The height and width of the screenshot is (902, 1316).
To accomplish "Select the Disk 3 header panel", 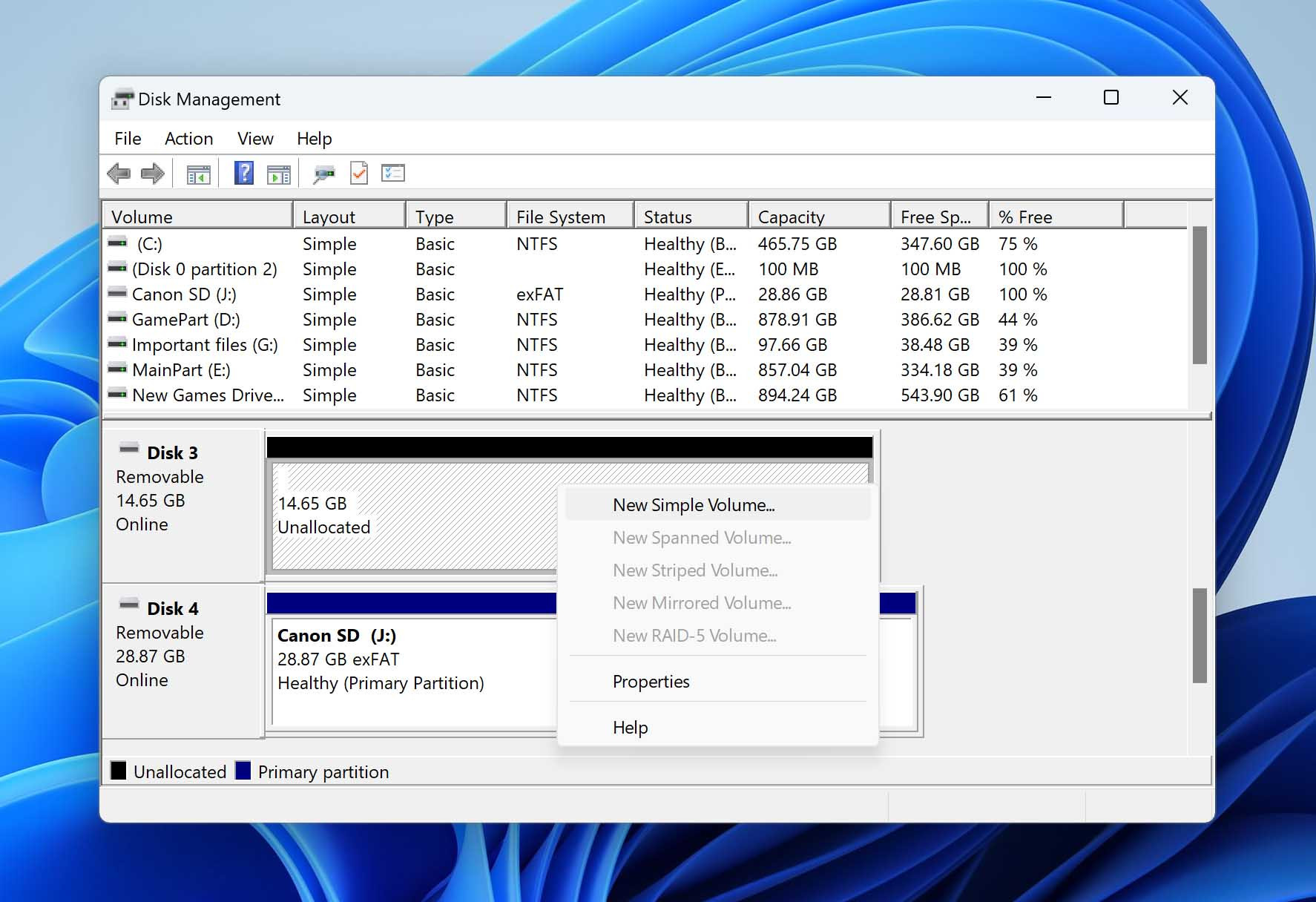I will pos(182,504).
